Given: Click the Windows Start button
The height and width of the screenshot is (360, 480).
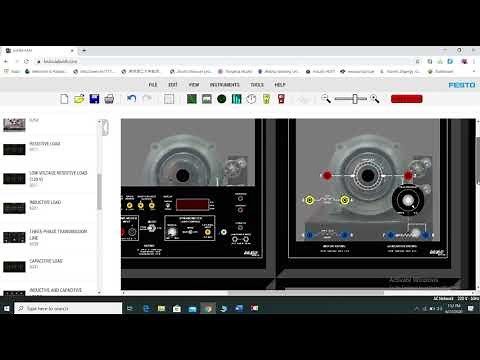Looking at the screenshot, I should 6,308.
